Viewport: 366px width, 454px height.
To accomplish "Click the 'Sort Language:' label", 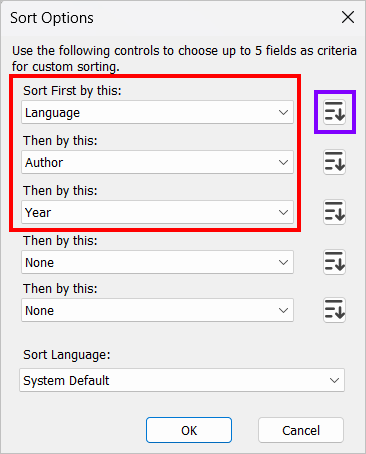I will pos(67,355).
